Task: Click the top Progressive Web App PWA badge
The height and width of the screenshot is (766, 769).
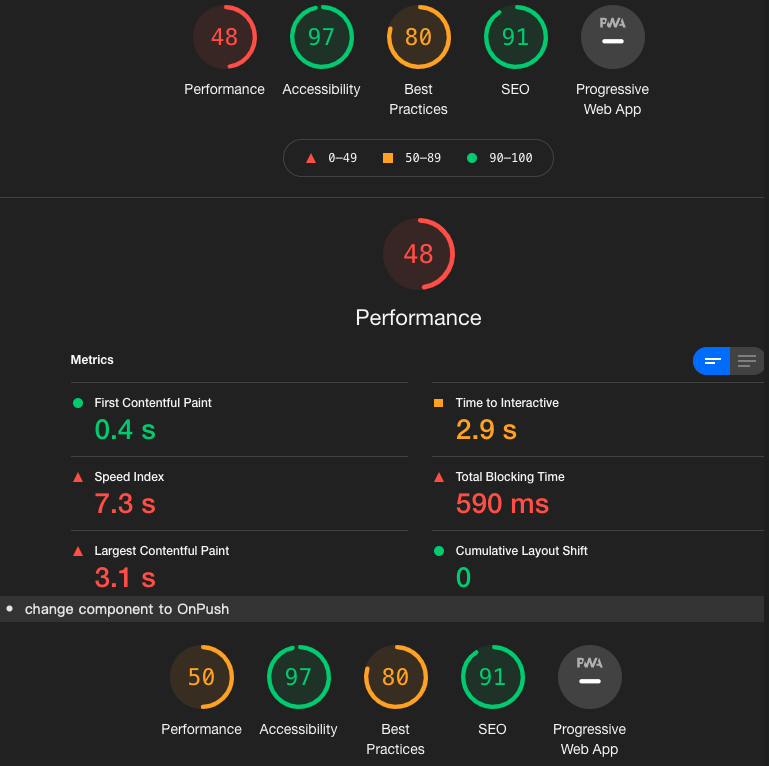Action: pyautogui.click(x=613, y=37)
